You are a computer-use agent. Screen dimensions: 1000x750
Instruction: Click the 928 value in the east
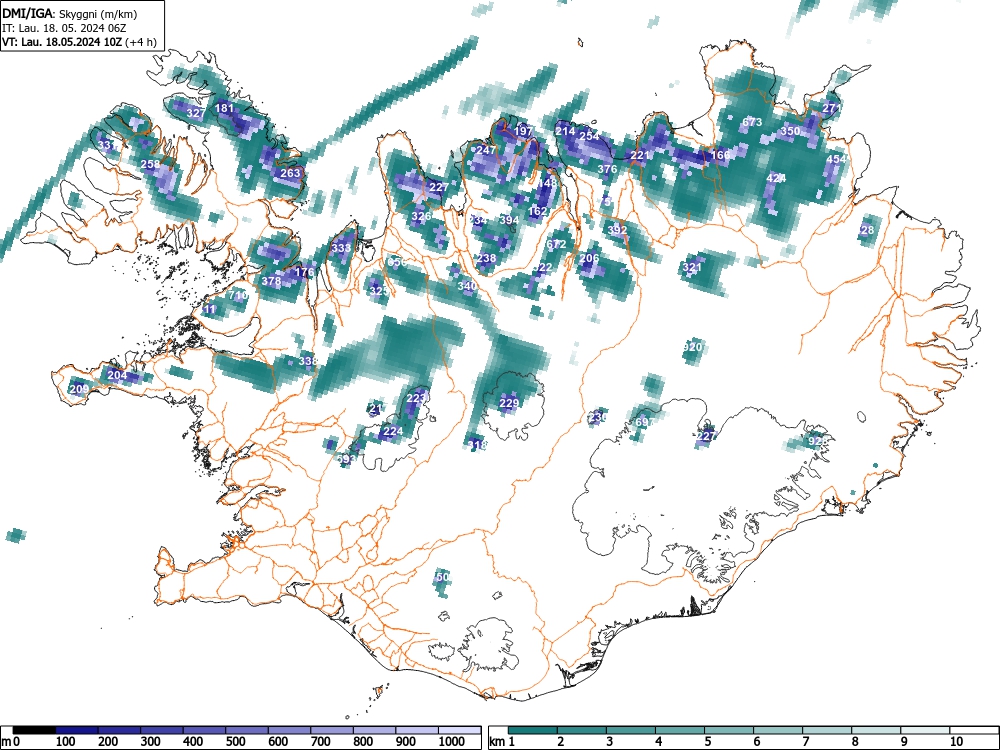818,441
